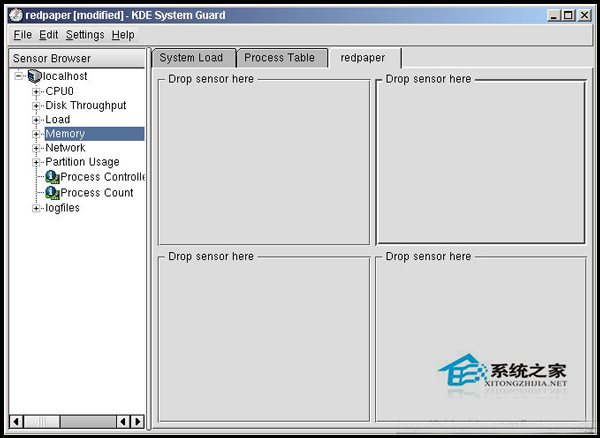Open the File menu

point(23,35)
